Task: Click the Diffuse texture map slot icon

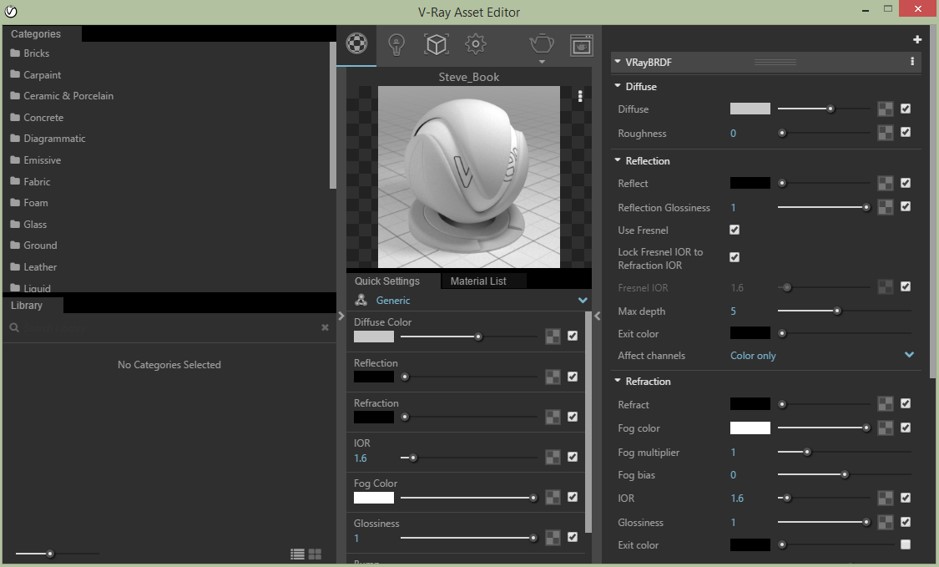Action: pos(885,109)
